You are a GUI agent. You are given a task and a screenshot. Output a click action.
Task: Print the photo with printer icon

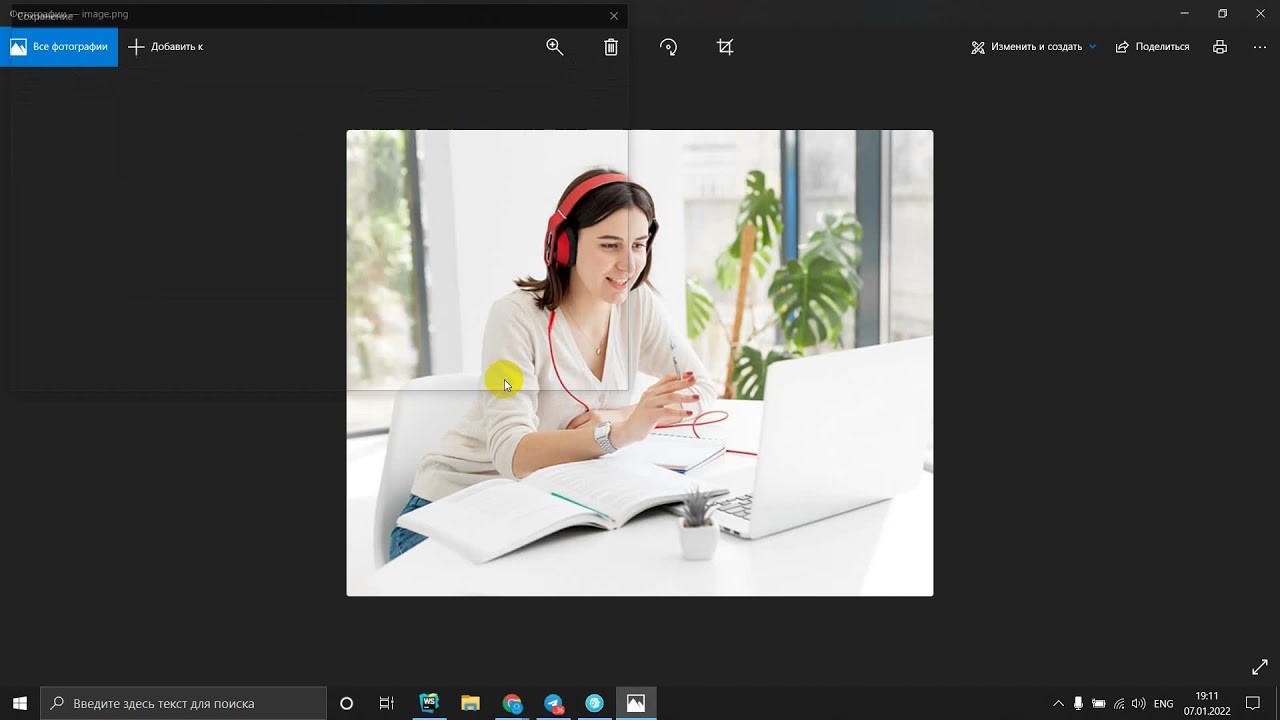click(1220, 47)
